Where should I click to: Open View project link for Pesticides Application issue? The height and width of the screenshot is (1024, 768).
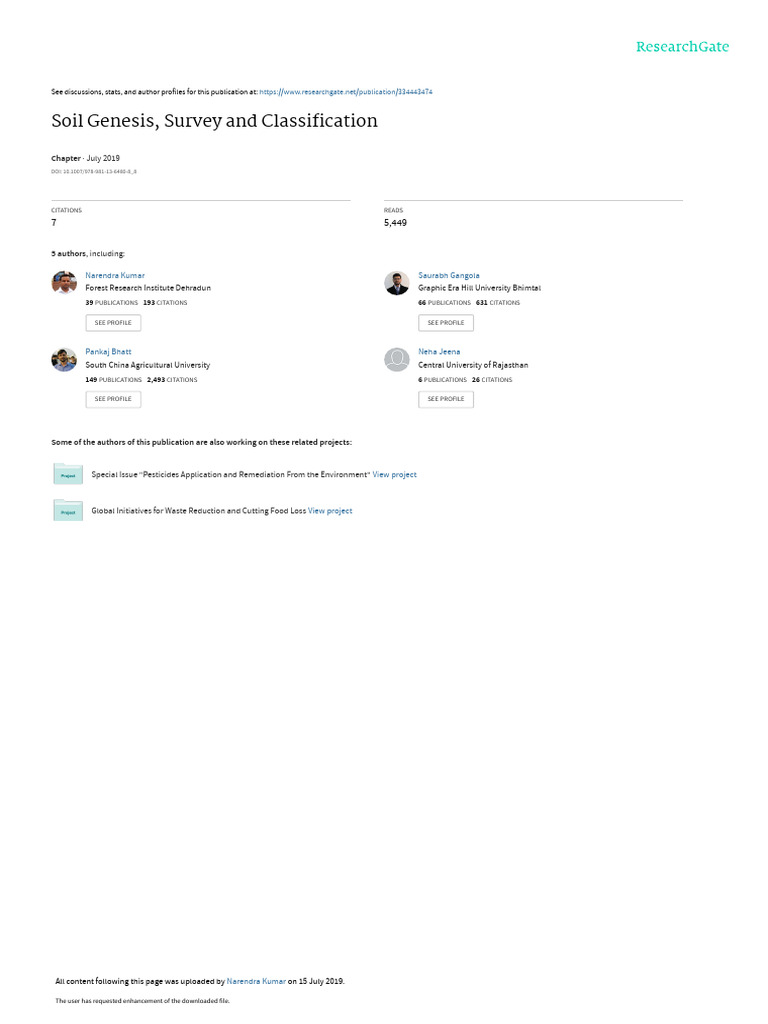(x=394, y=475)
